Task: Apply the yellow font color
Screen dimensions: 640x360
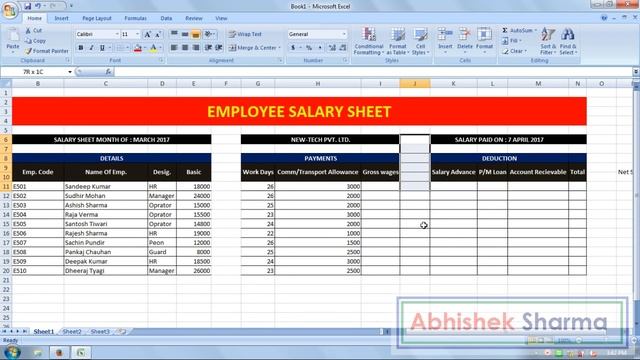Action: [x=153, y=48]
